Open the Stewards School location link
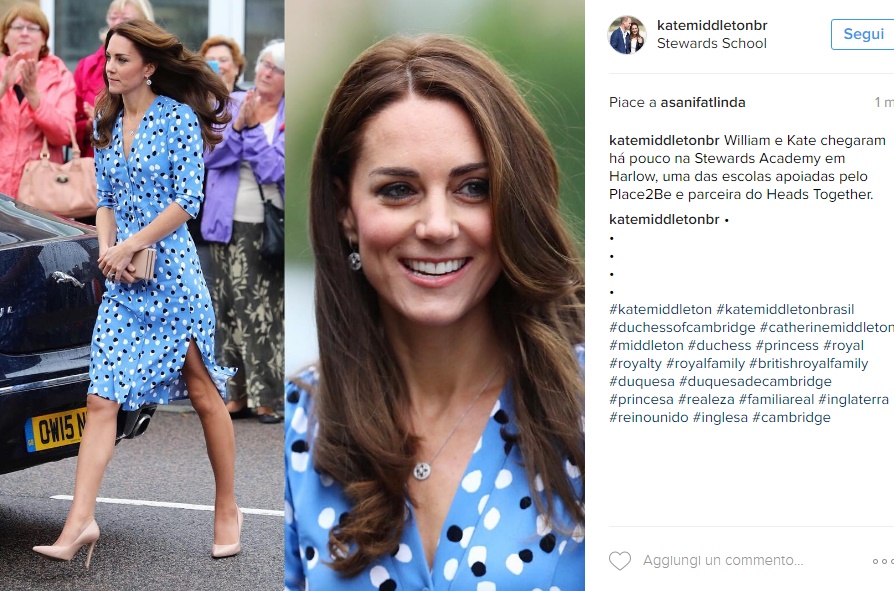 [x=712, y=43]
